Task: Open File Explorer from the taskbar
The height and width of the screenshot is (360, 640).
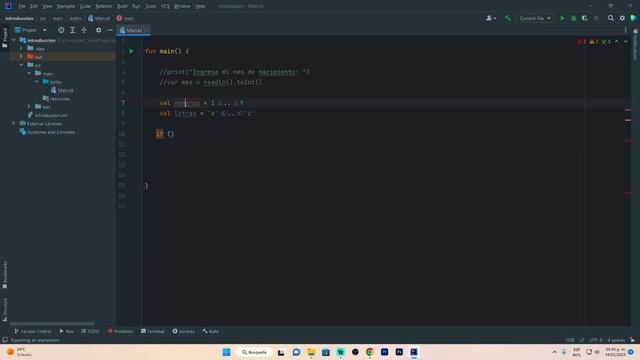Action: [x=311, y=352]
